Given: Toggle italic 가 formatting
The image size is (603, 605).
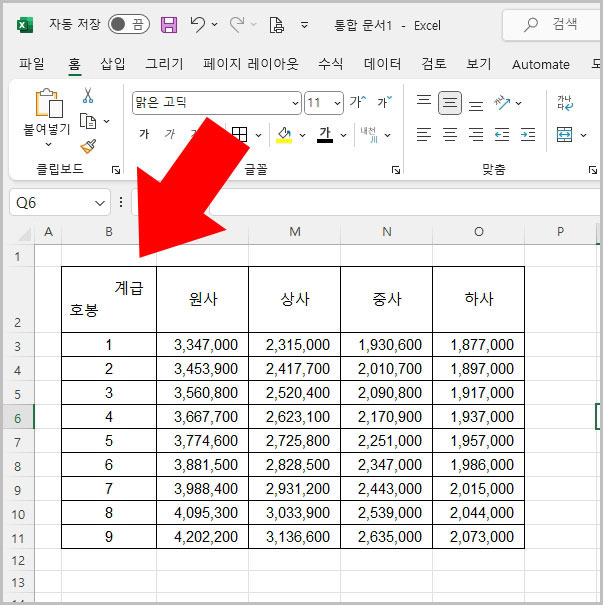Looking at the screenshot, I should click(169, 134).
